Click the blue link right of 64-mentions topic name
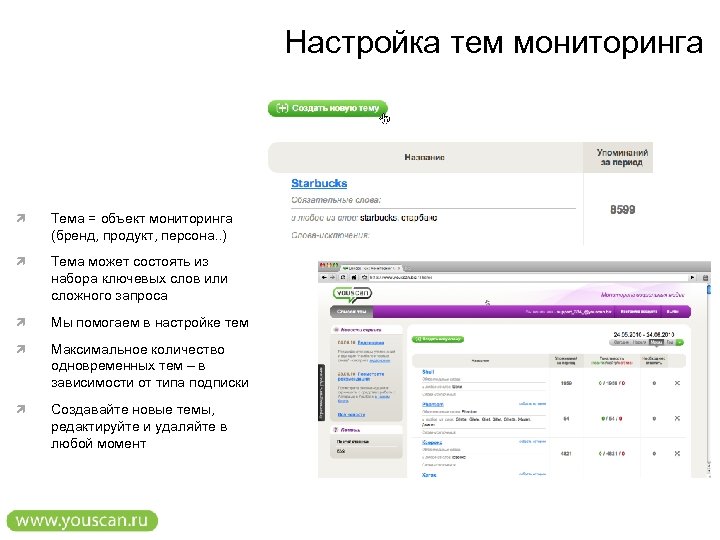 pos(532,404)
